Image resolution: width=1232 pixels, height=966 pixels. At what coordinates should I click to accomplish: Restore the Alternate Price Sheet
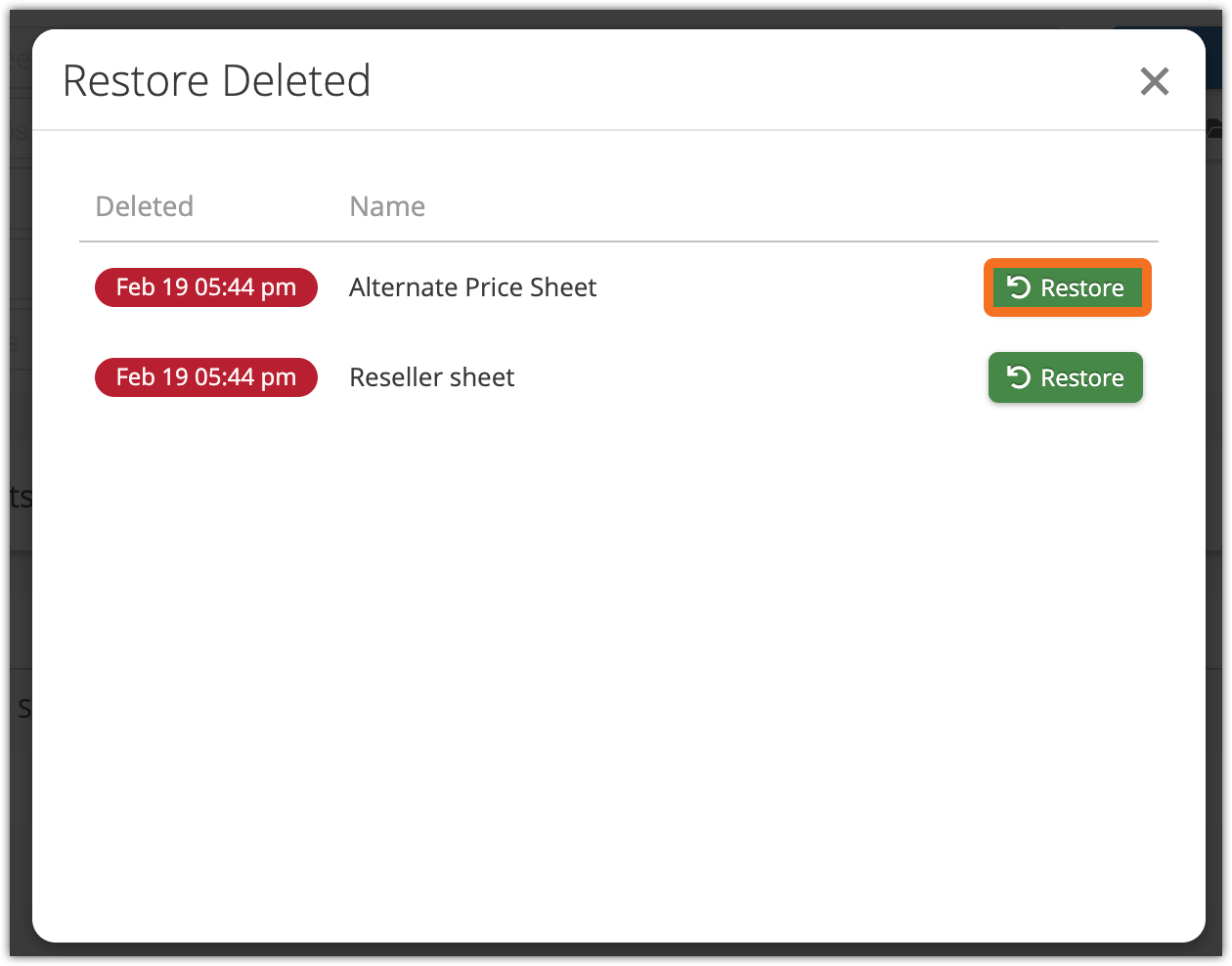pyautogui.click(x=1066, y=287)
